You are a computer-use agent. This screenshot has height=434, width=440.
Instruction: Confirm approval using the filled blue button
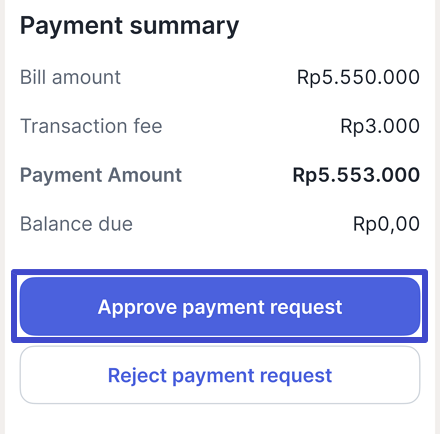(220, 306)
